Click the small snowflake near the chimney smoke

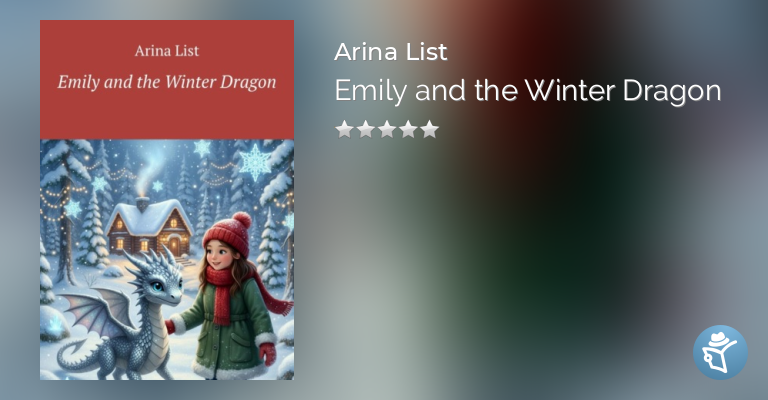[157, 186]
